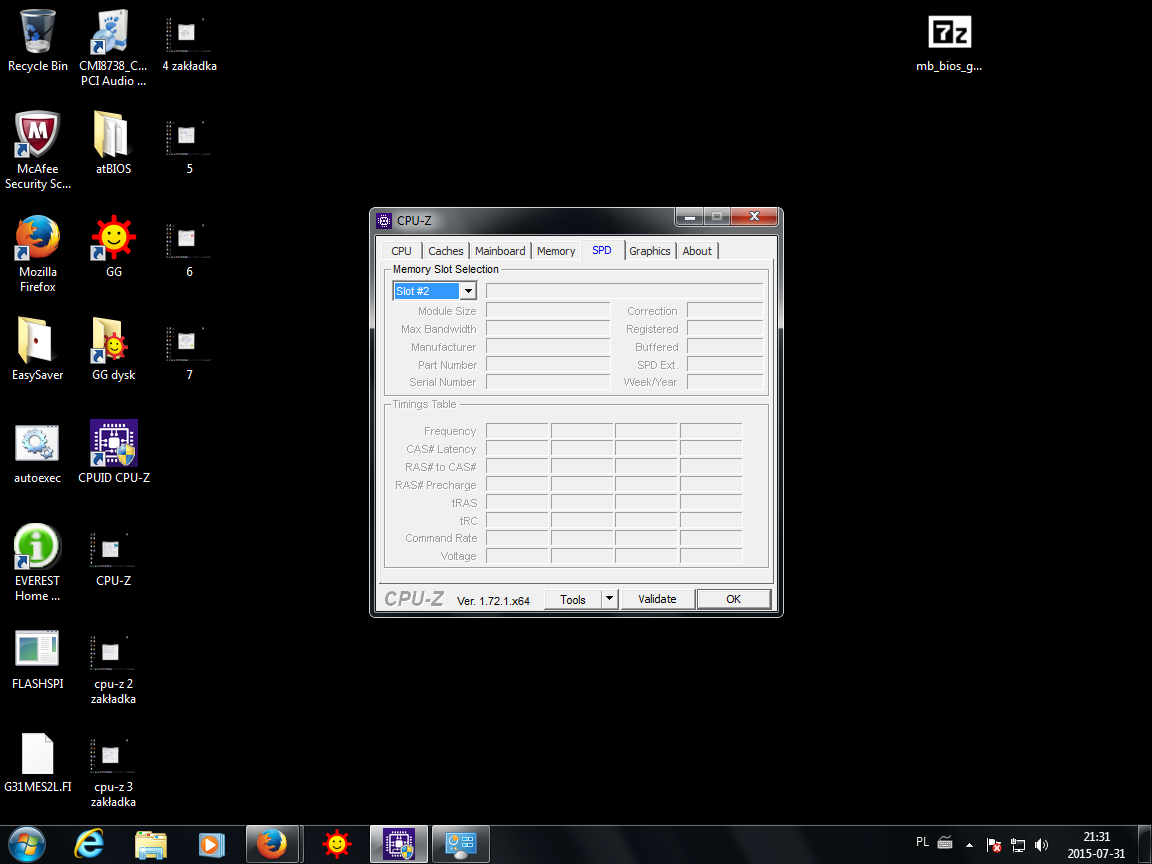Open the desktop image file named 5
Viewport: 1152px width, 864px height.
coord(189,145)
